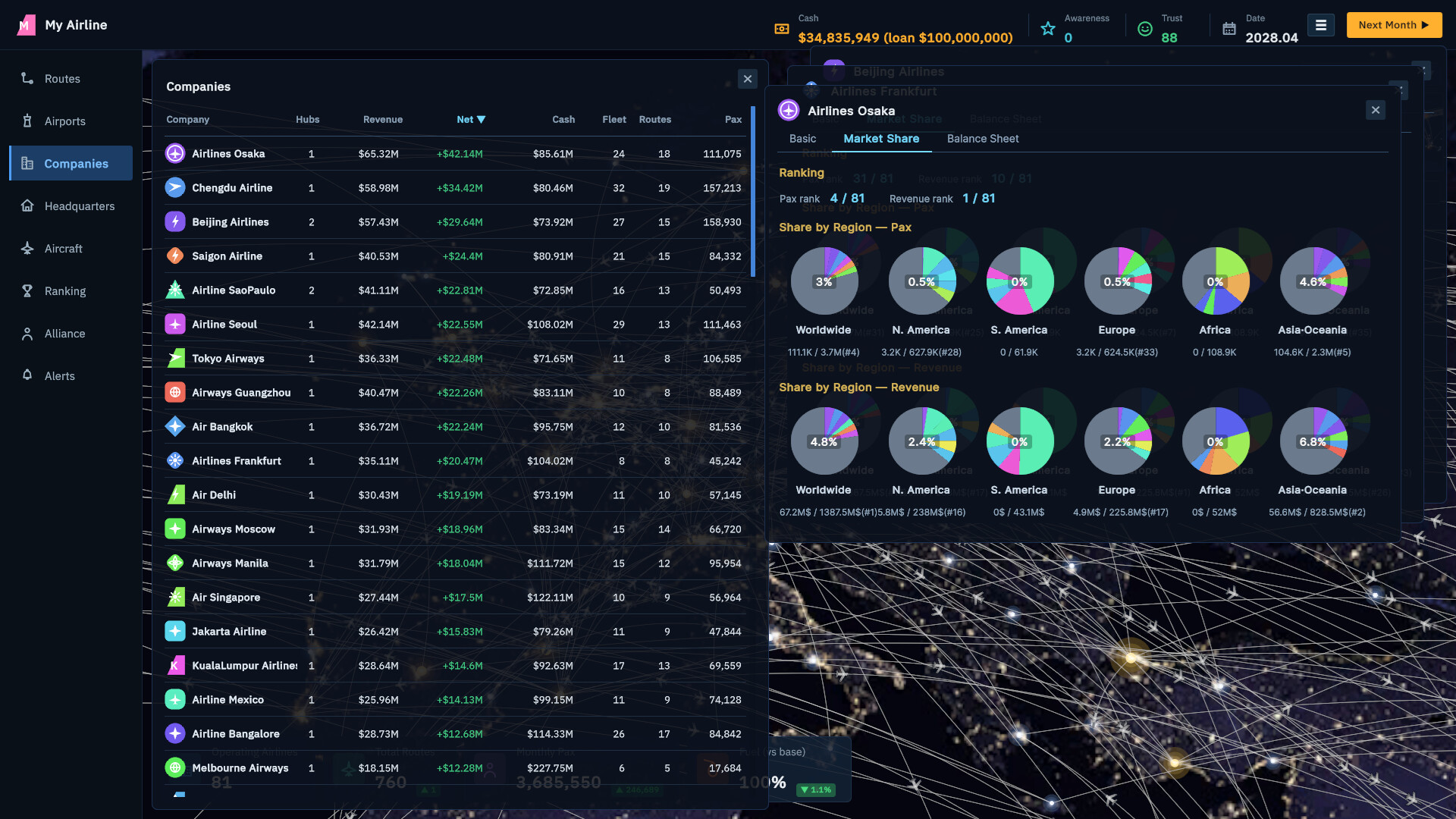Click the Airline SaoPaulo logo

[175, 290]
